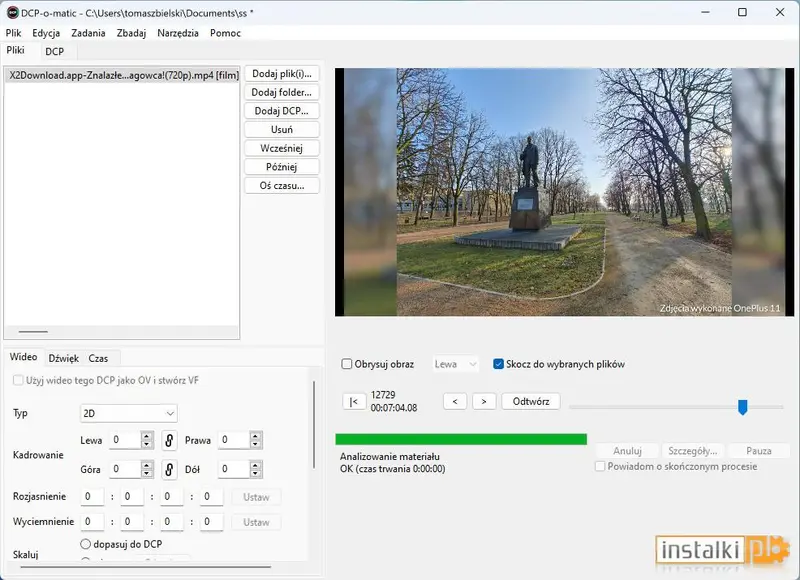Click the Dodaj plik(i)... button
Image resolution: width=800 pixels, height=580 pixels.
282,73
